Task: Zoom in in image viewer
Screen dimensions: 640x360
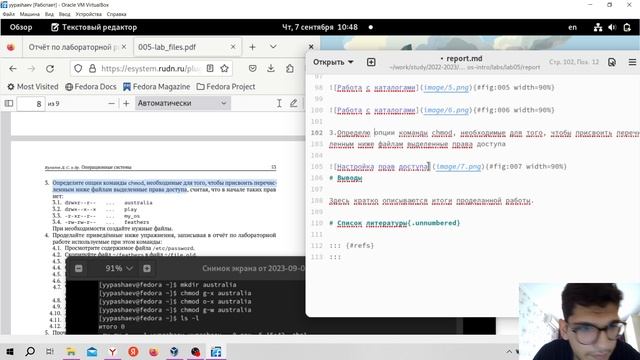Action: (x=147, y=268)
